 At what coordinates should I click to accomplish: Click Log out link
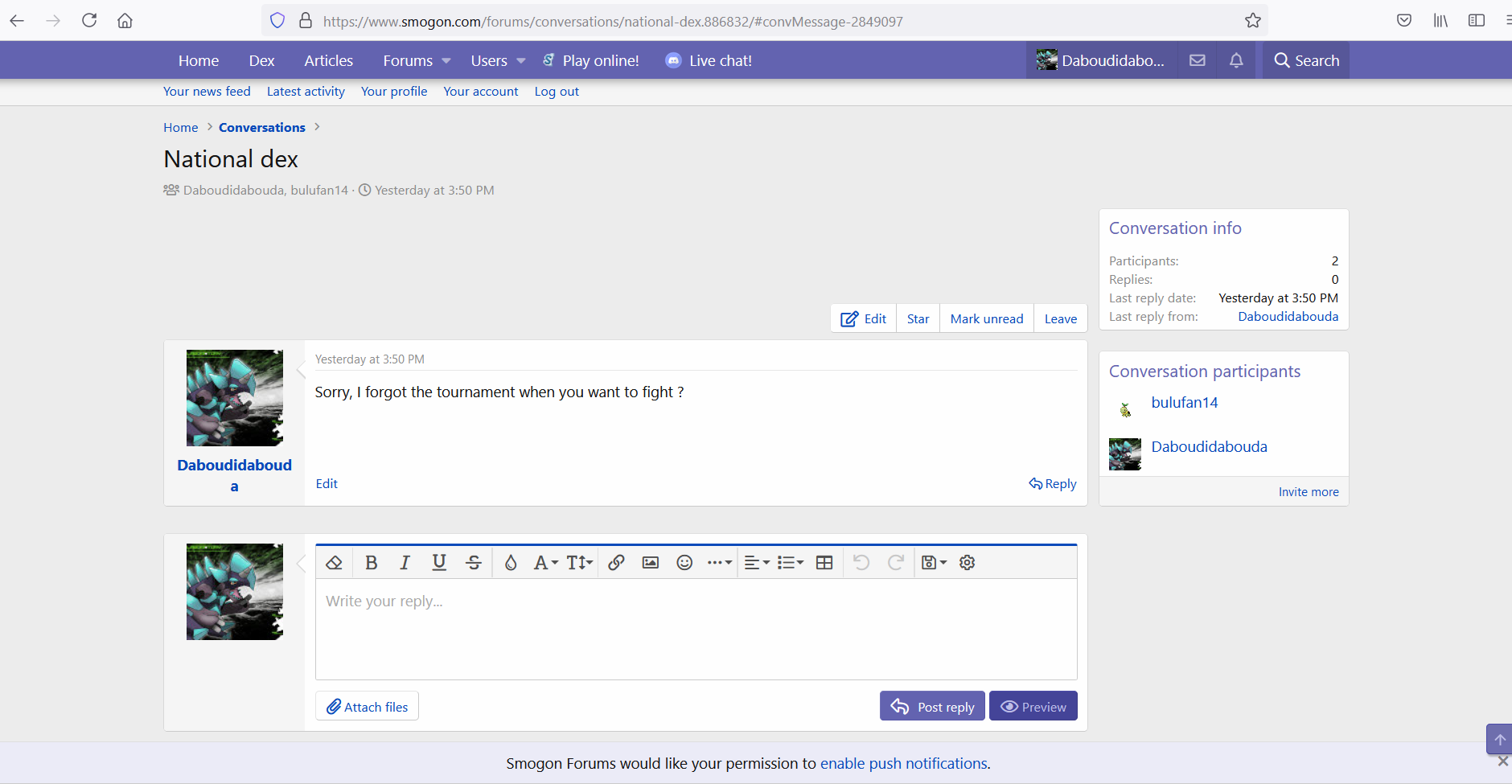pos(557,92)
